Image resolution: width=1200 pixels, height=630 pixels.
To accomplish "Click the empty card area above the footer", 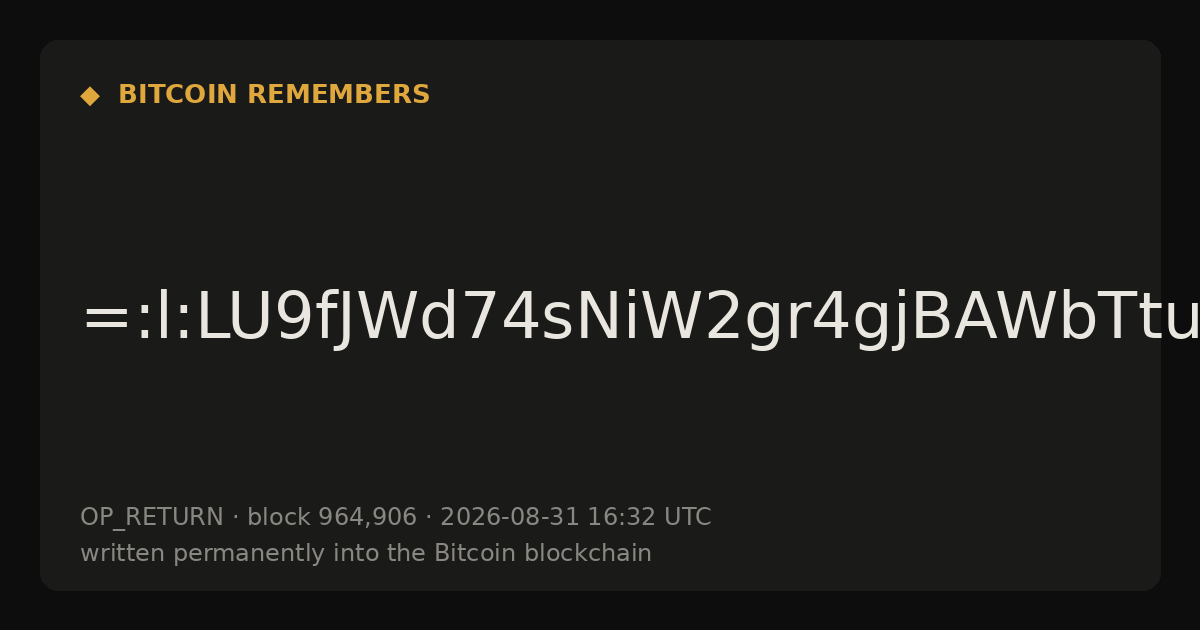I will 600,430.
